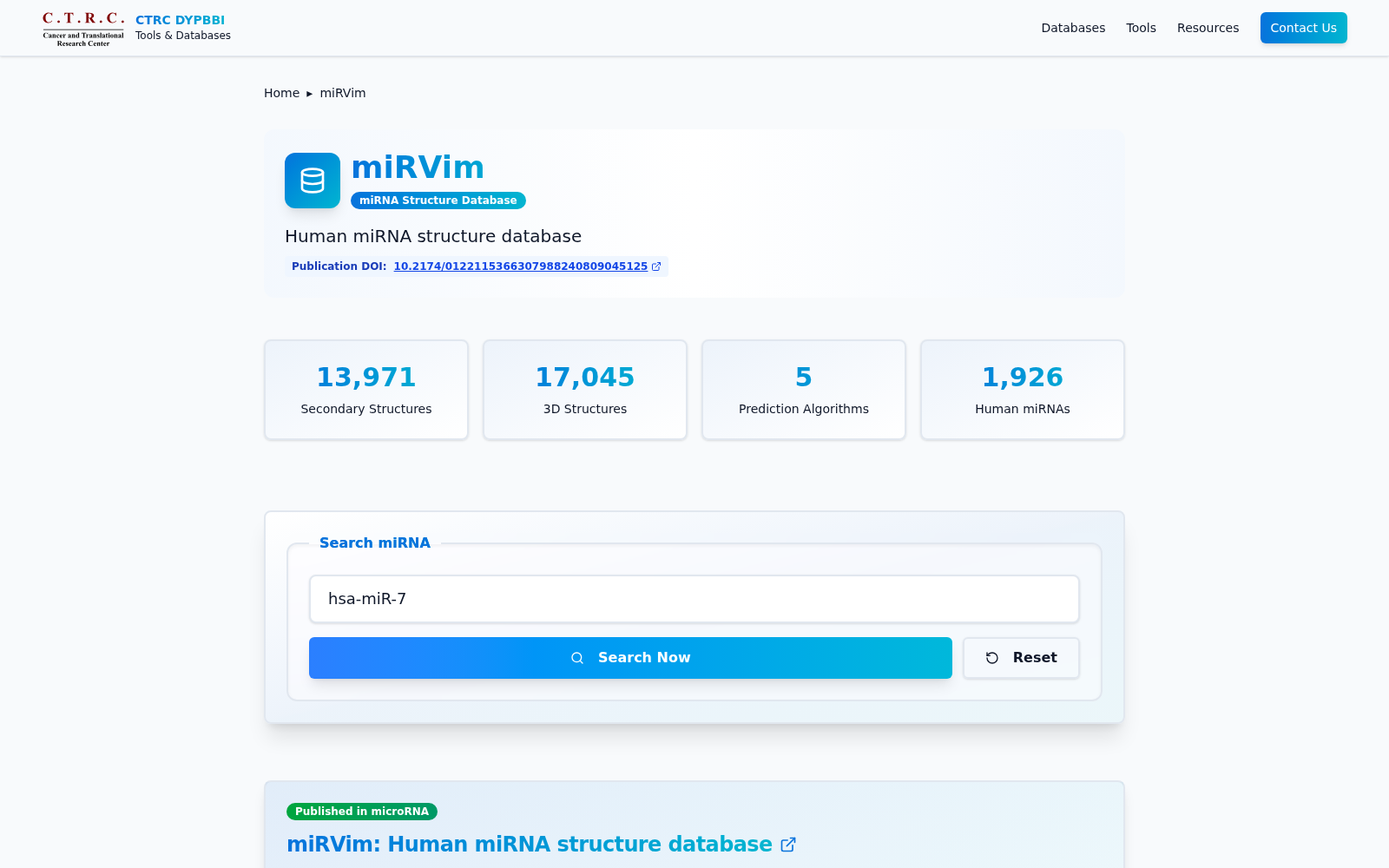Screen dimensions: 1389x868
Task: Select the 13,971 Secondary Structures card
Action: [x=366, y=390]
